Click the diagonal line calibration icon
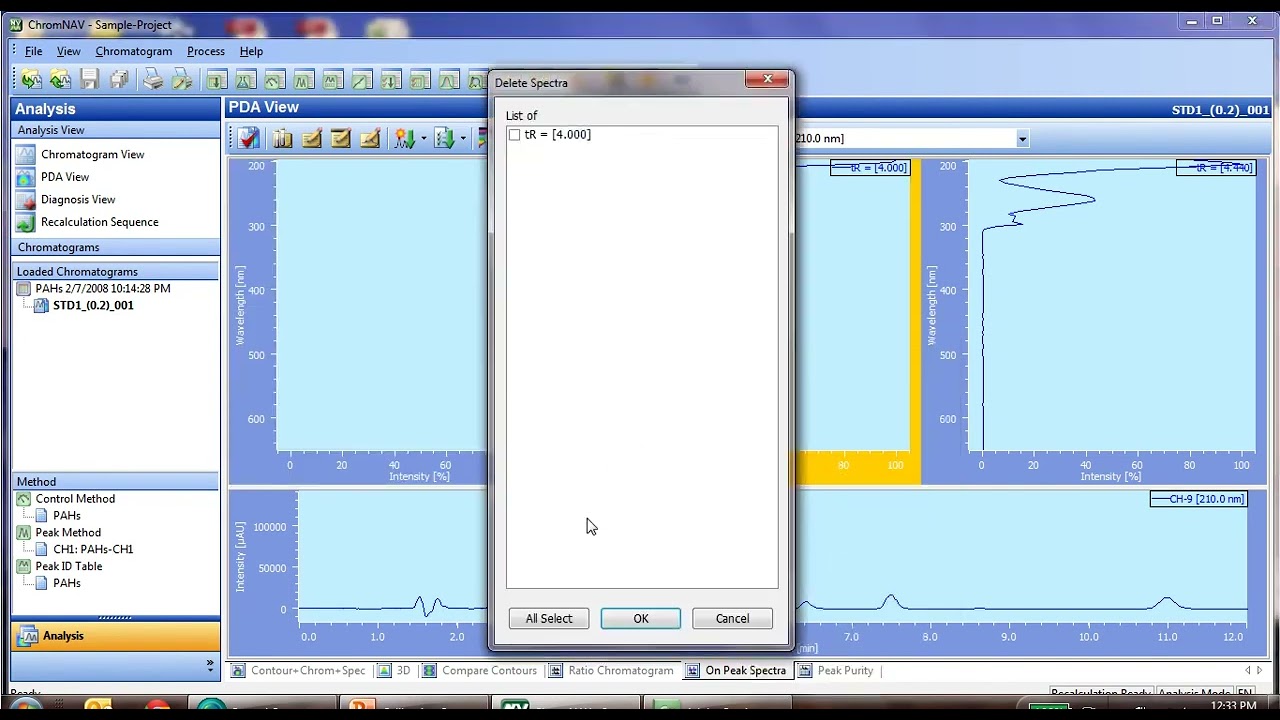This screenshot has width=1280, height=720. (362, 80)
